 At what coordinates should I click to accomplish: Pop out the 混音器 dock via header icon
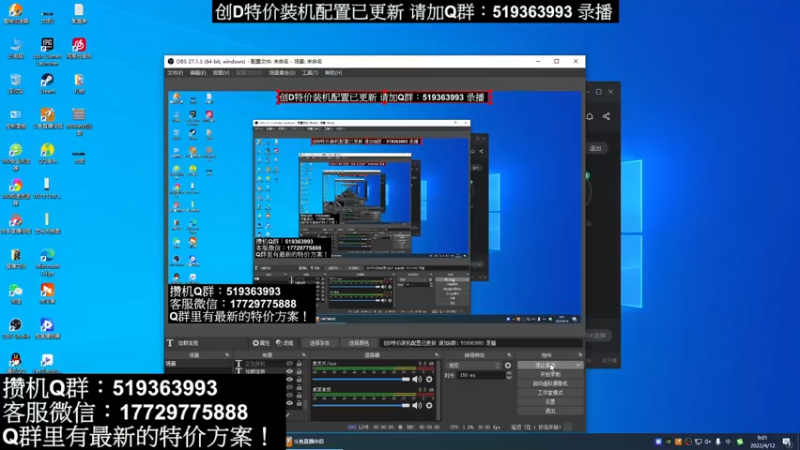point(437,355)
